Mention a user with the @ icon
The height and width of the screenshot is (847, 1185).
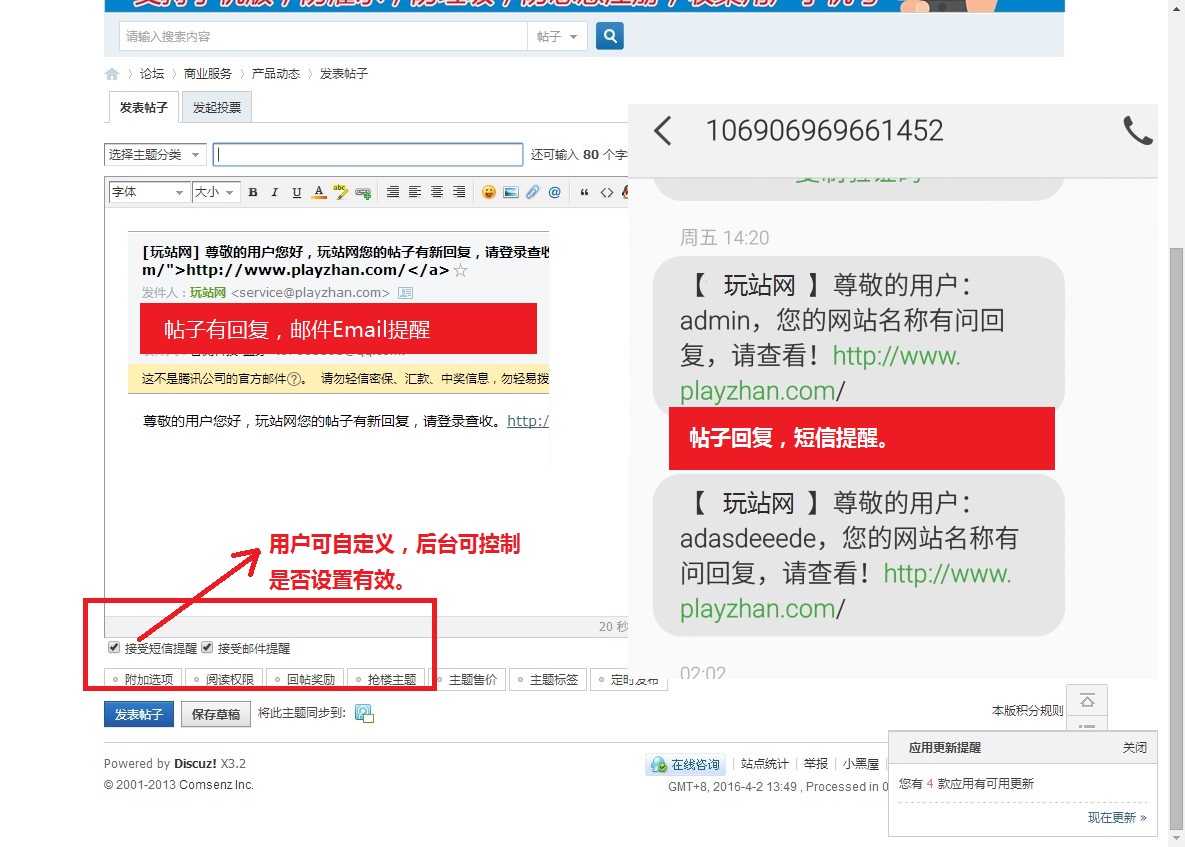coord(555,193)
